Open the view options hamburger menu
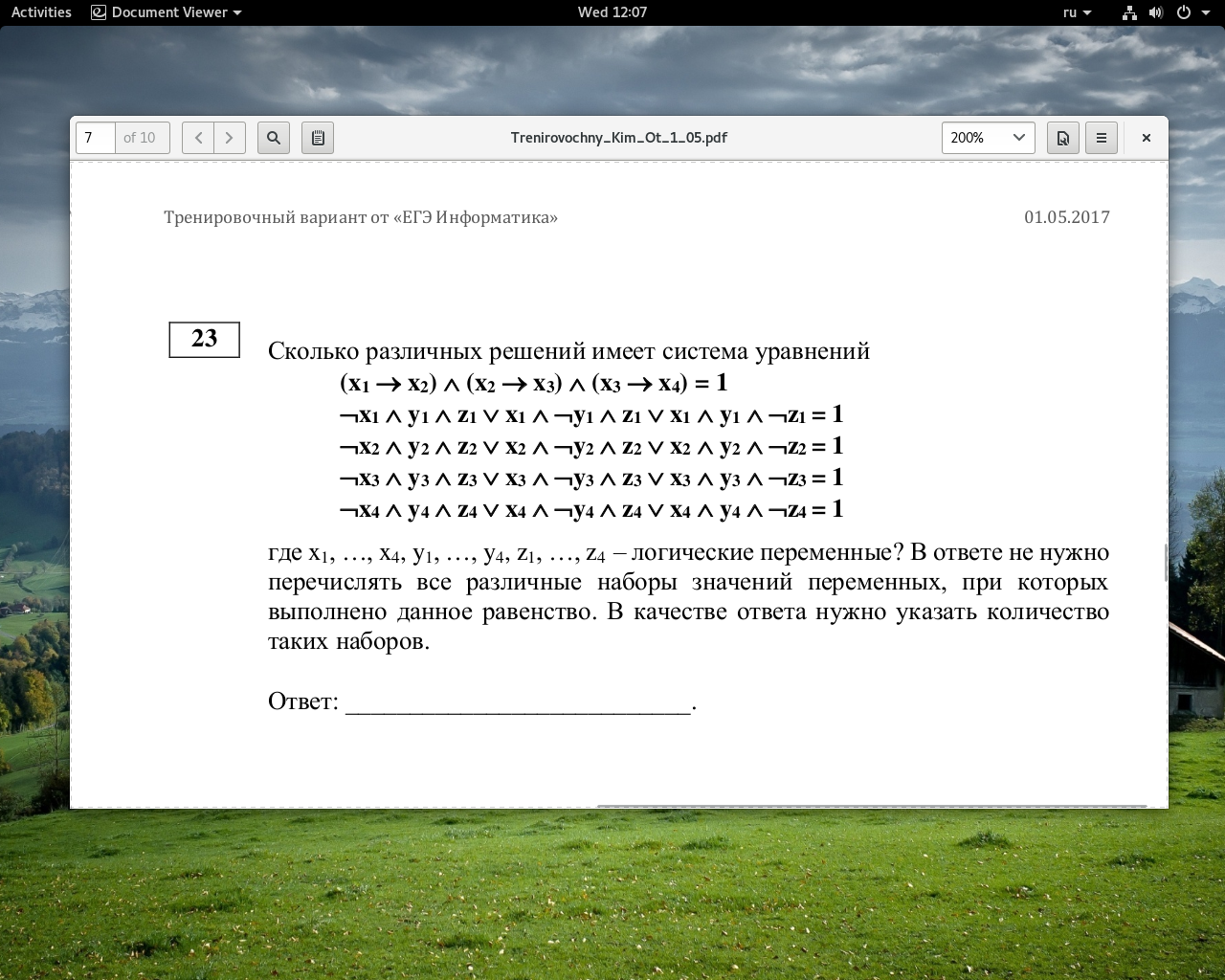 click(1102, 138)
